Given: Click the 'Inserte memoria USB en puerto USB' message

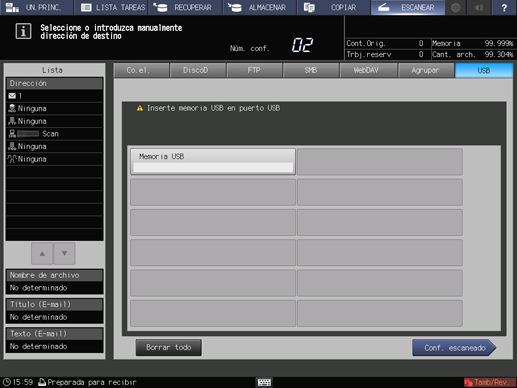Looking at the screenshot, I should point(213,108).
